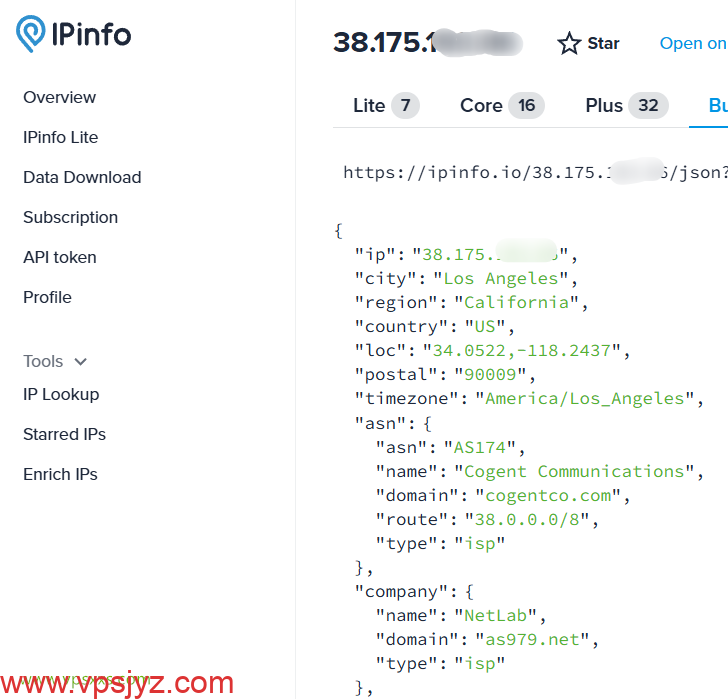
Task: Open the IP Lookup tool
Action: click(x=61, y=394)
